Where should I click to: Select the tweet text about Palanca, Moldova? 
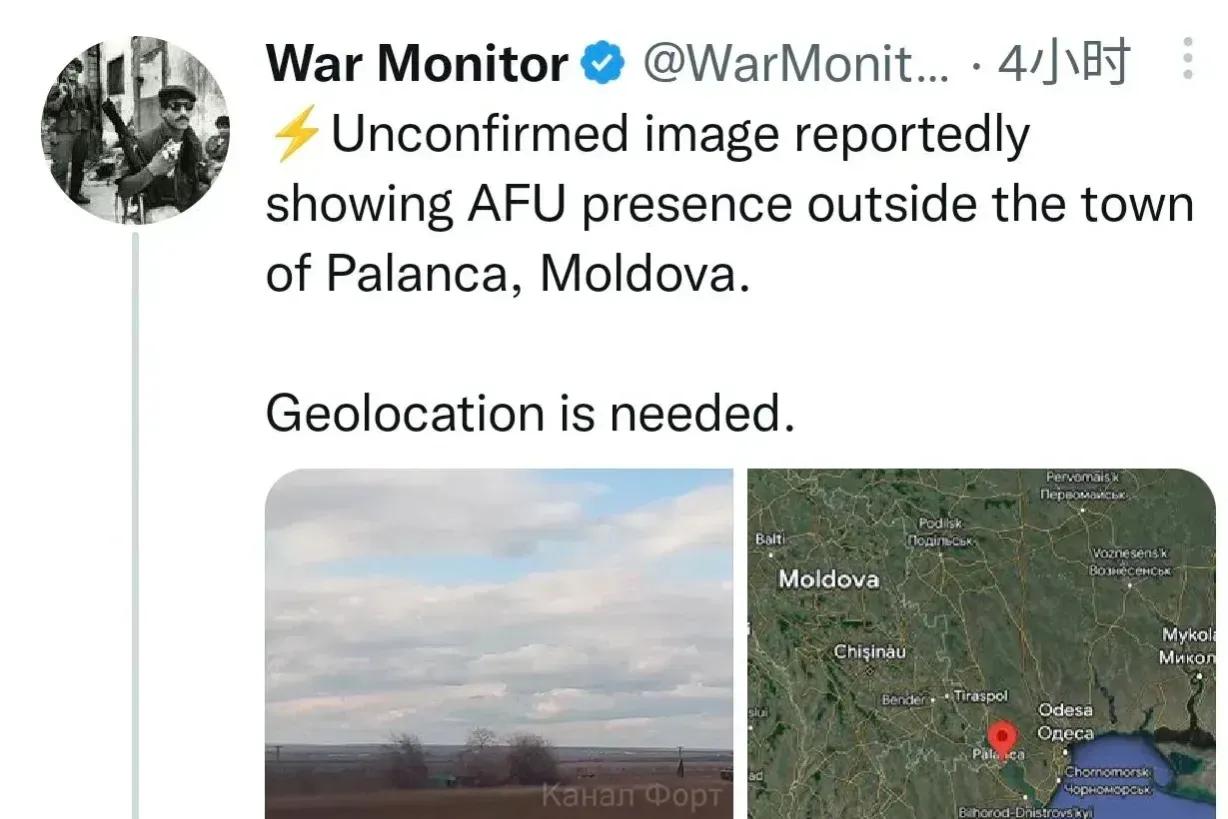tap(730, 204)
